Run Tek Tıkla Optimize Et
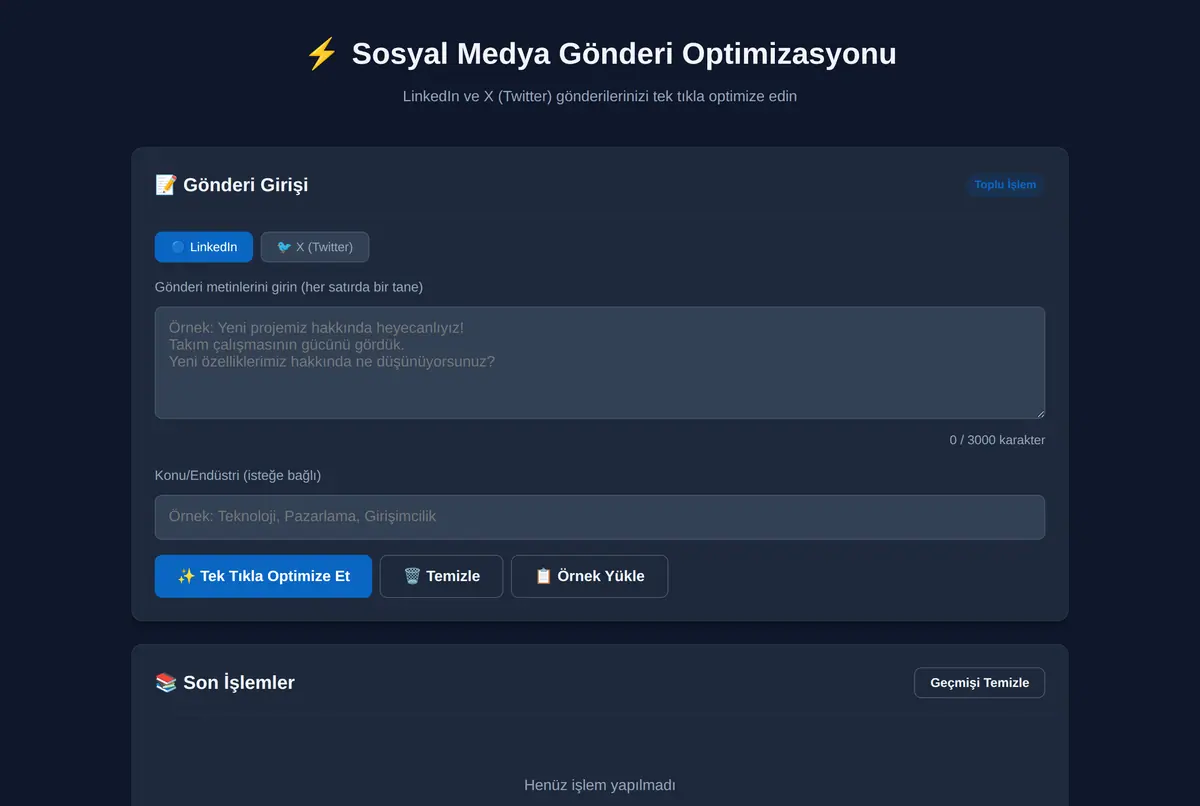This screenshot has height=806, width=1200. [x=263, y=576]
